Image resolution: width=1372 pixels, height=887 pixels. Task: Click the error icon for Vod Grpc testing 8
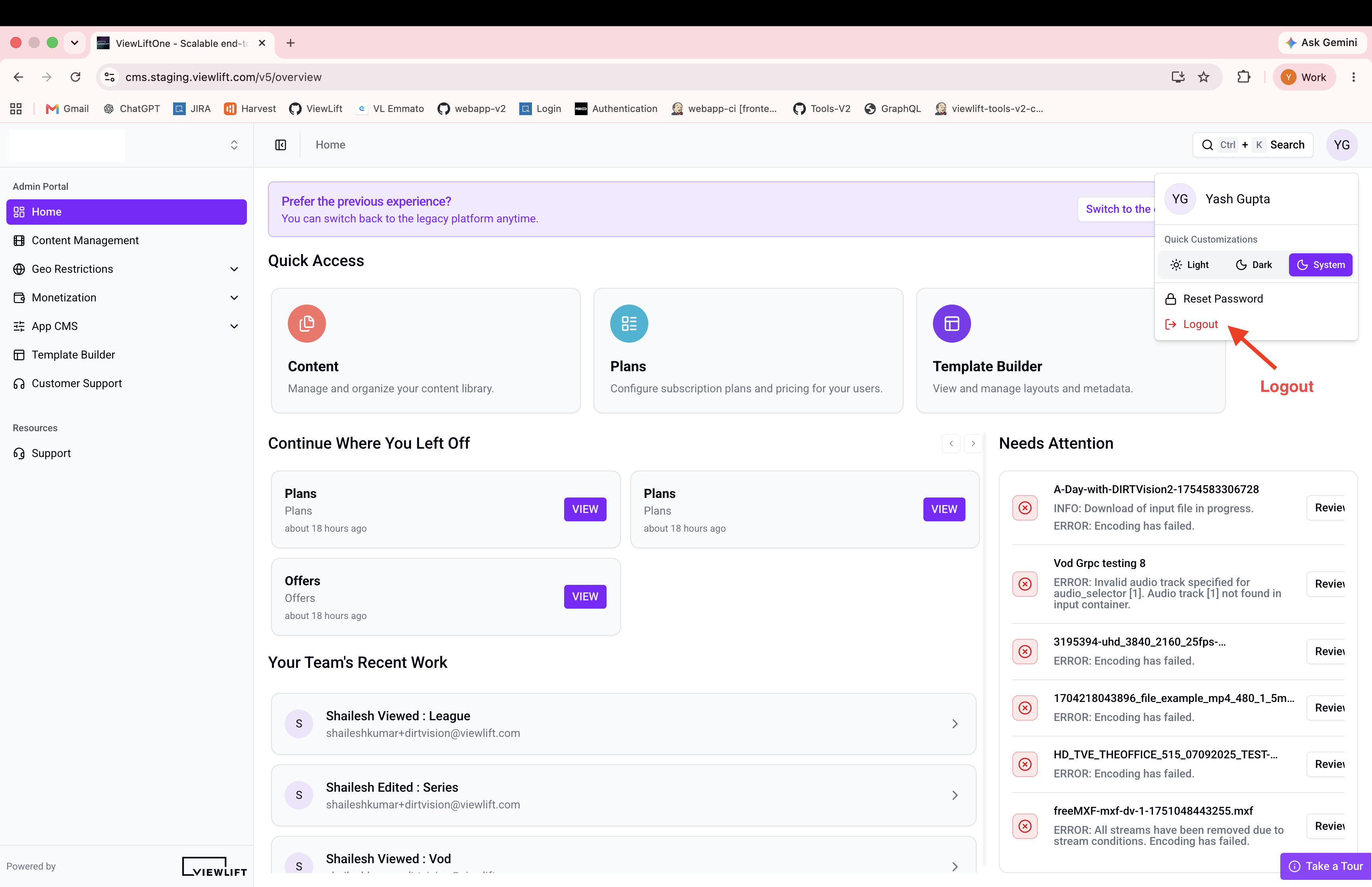[x=1025, y=584]
